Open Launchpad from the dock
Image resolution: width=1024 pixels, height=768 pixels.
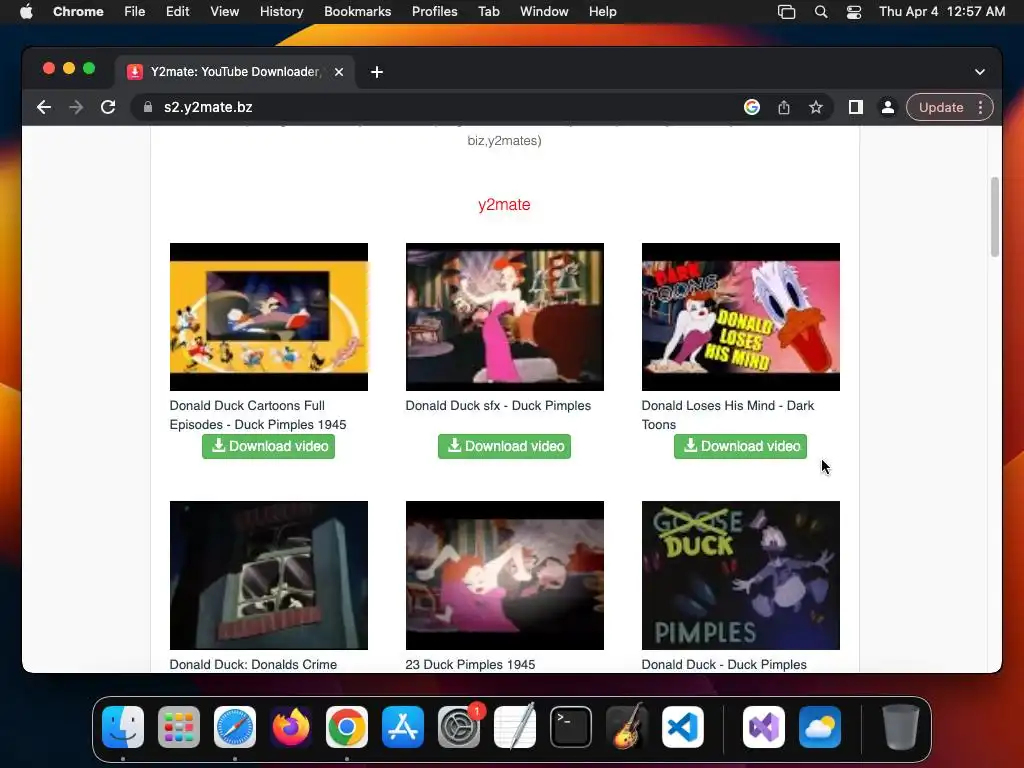coord(179,727)
